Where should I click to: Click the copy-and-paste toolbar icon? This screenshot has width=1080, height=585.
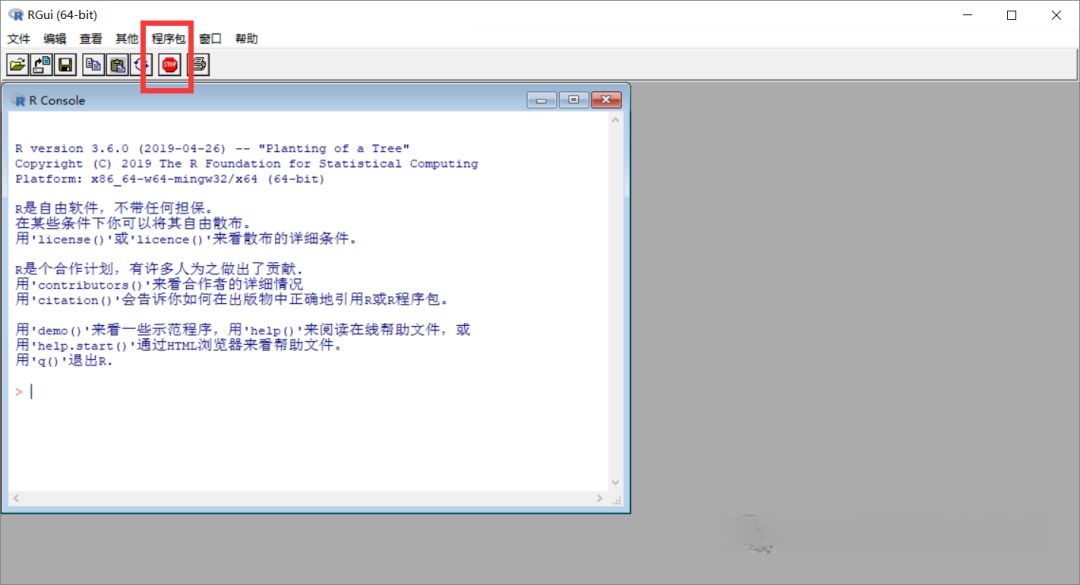point(139,64)
